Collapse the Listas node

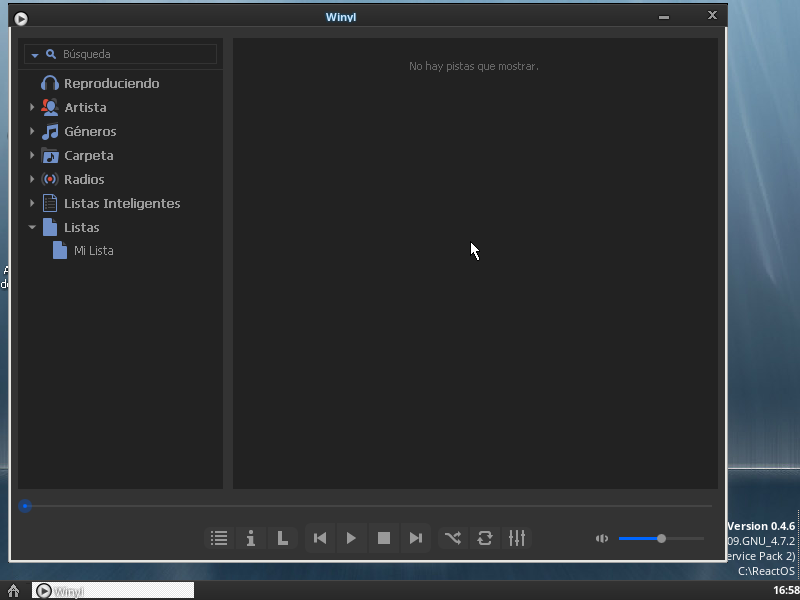[x=32, y=227]
